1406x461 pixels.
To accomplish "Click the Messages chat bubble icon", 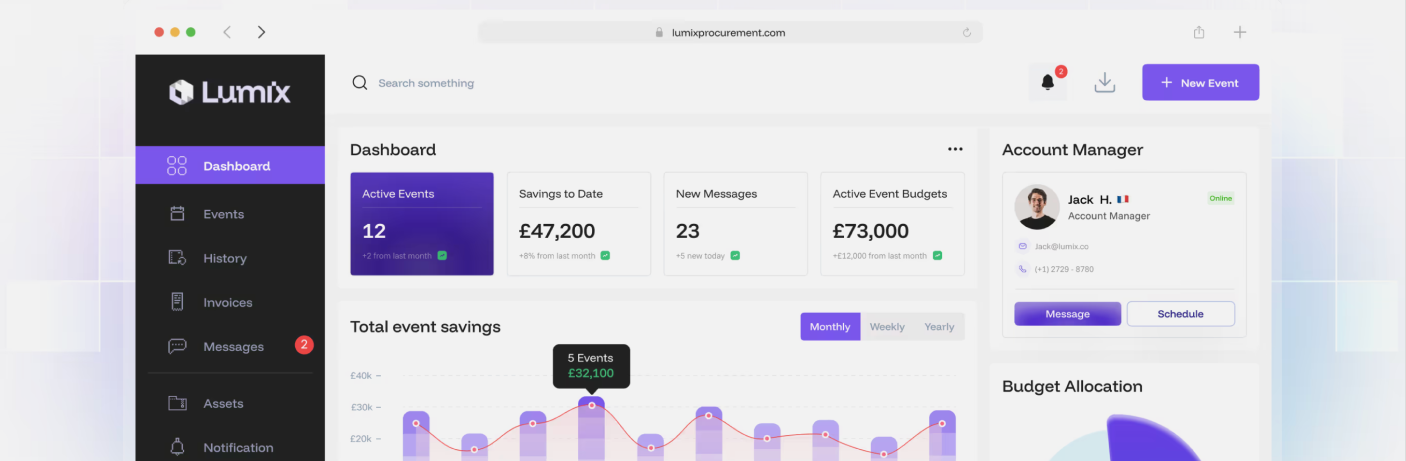I will click(x=177, y=347).
